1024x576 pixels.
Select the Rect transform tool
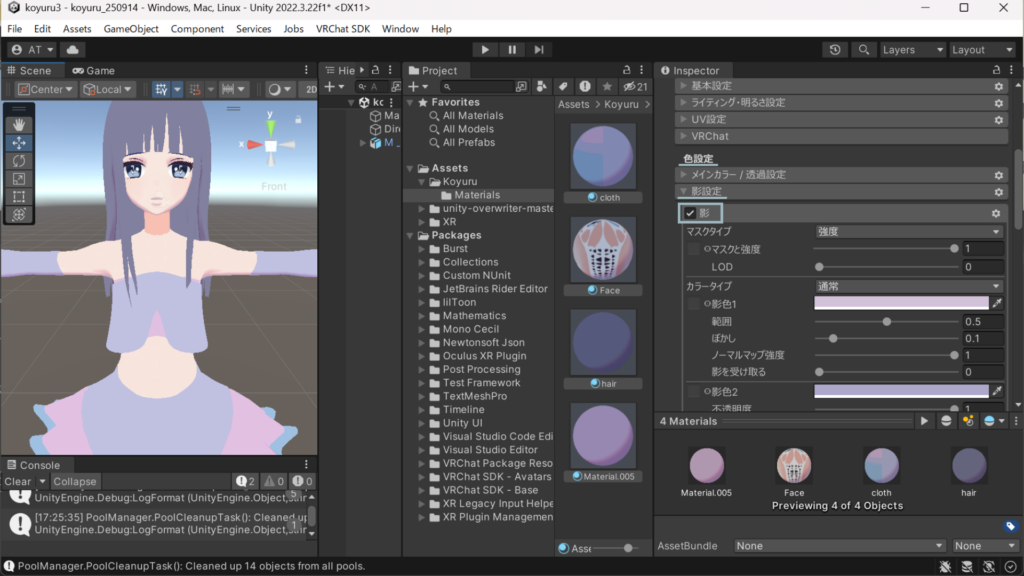tap(19, 197)
